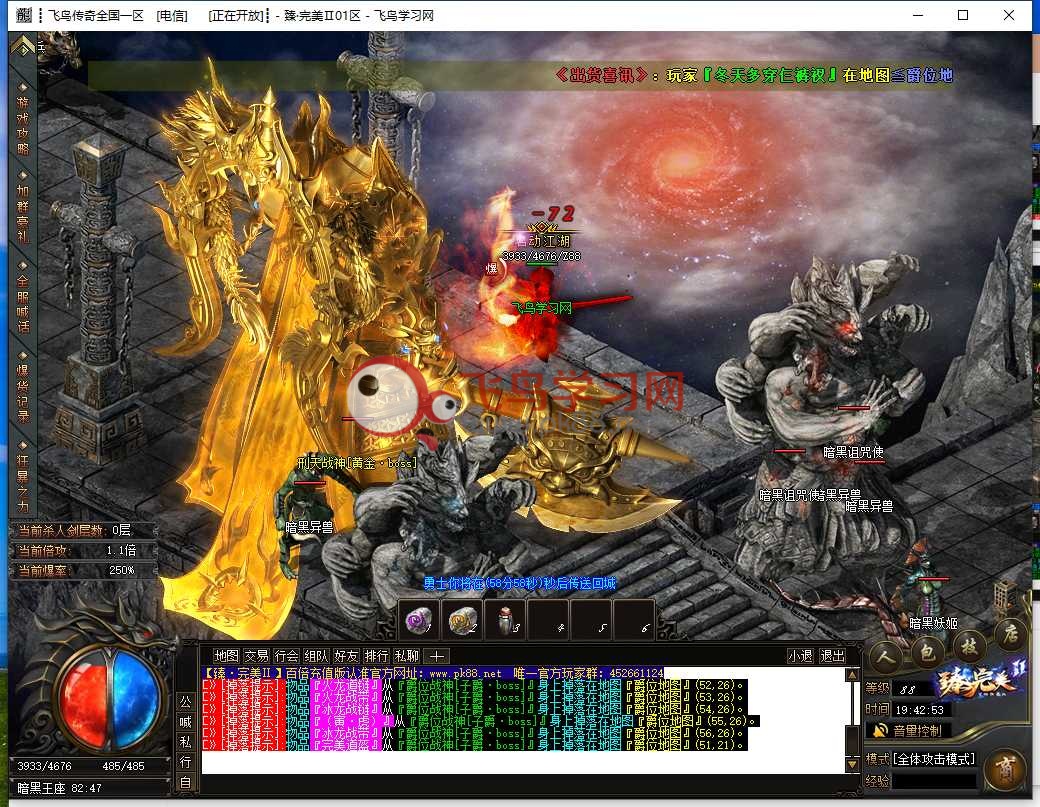Use the purple scroll in quick slot 1
This screenshot has height=807, width=1040.
pyautogui.click(x=418, y=621)
